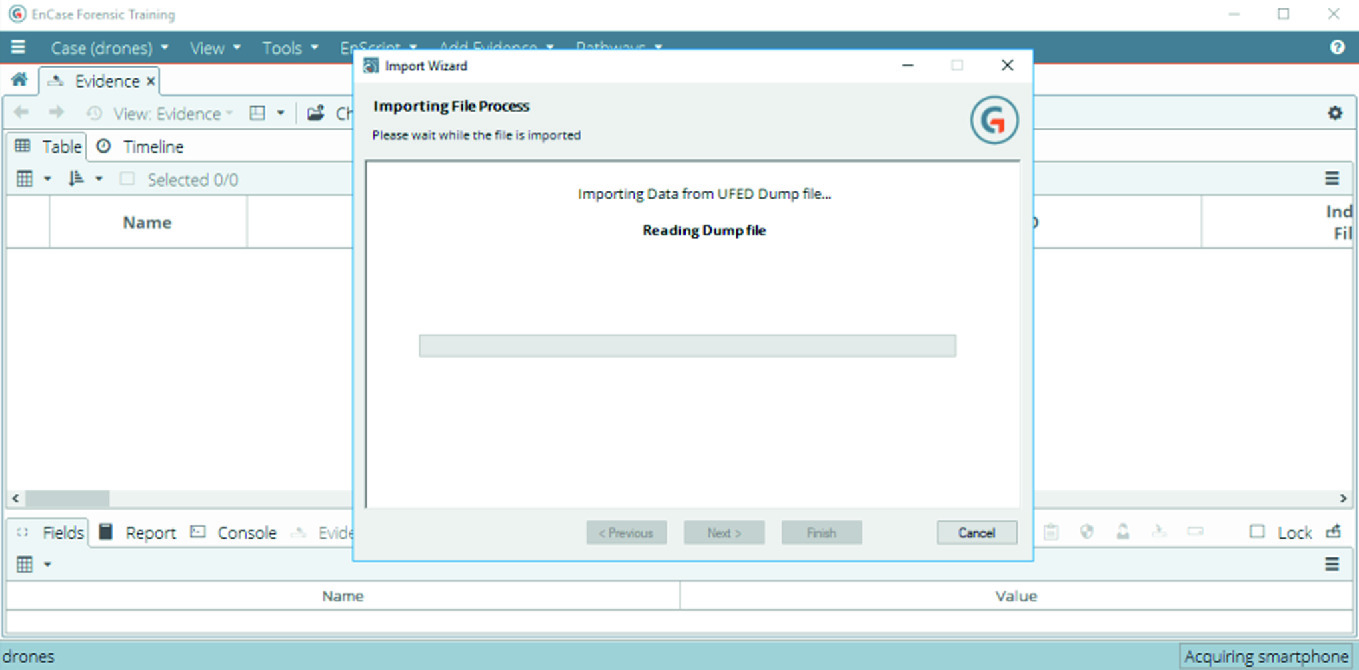Minimize the EnCase main window
This screenshot has width=1359, height=670.
point(1235,14)
